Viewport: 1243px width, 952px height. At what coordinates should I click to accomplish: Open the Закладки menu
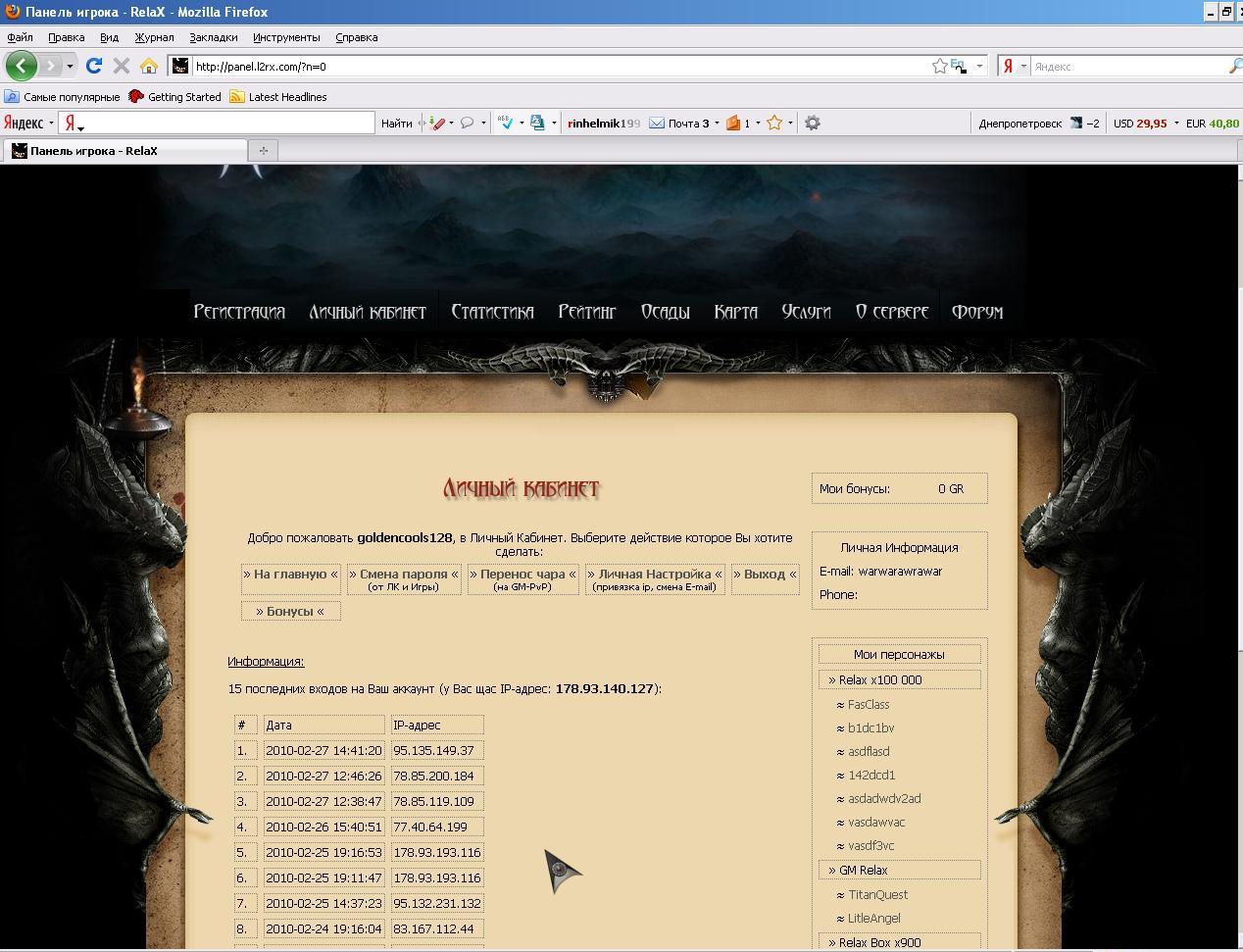[x=213, y=37]
